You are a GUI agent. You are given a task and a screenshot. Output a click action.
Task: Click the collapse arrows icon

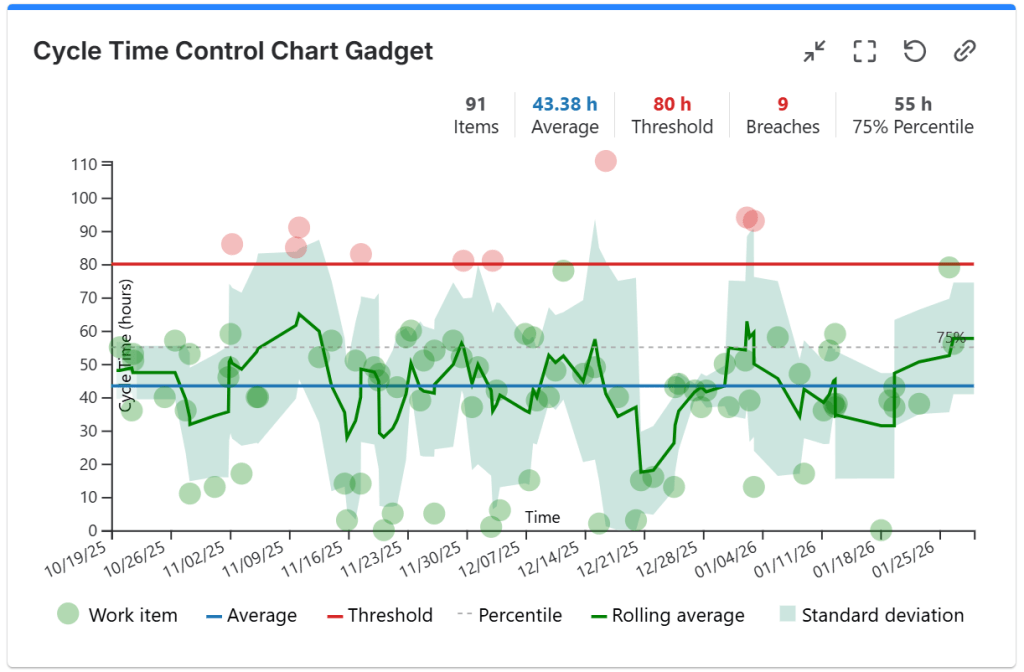click(x=815, y=51)
